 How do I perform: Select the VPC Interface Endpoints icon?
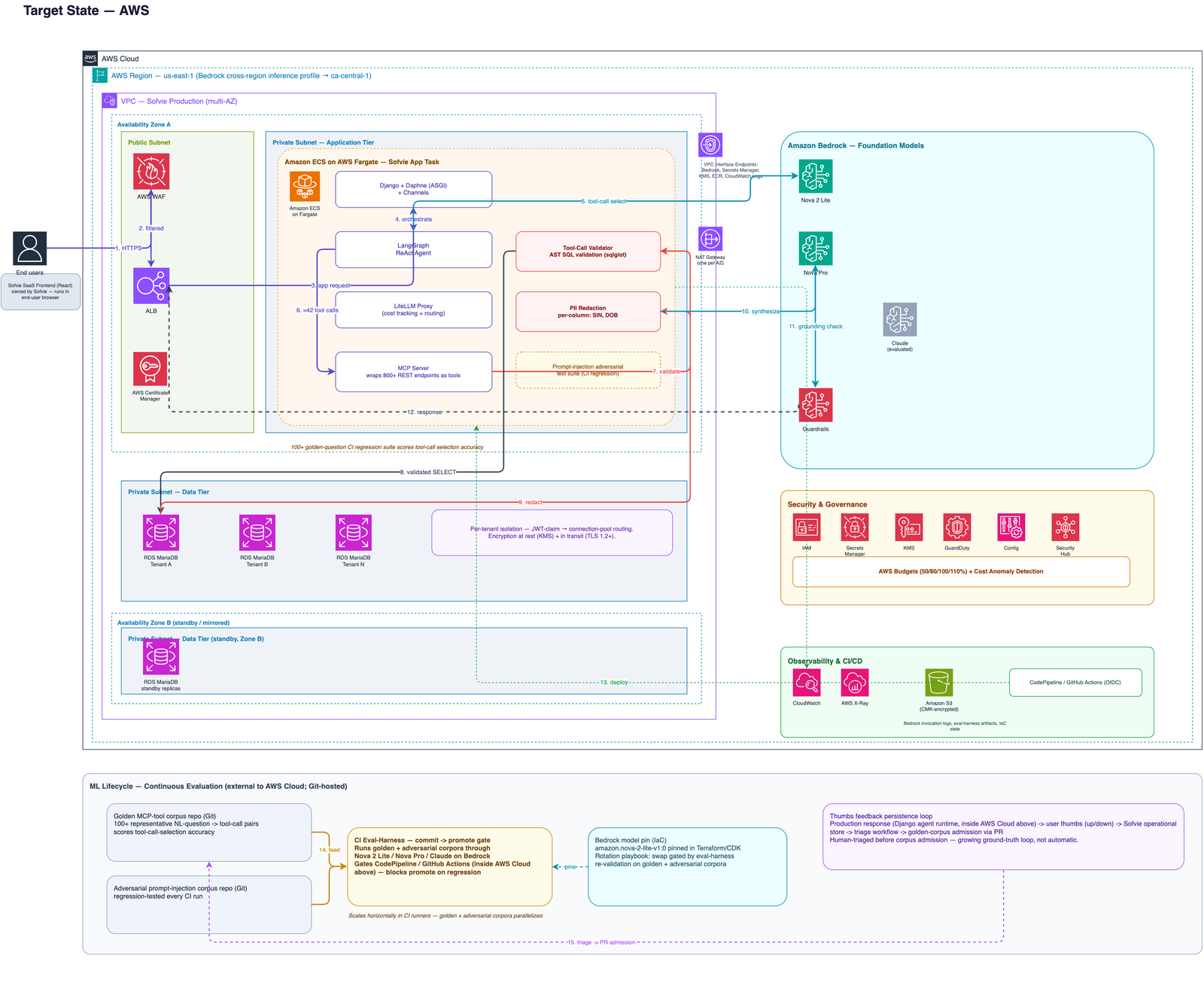[x=710, y=145]
